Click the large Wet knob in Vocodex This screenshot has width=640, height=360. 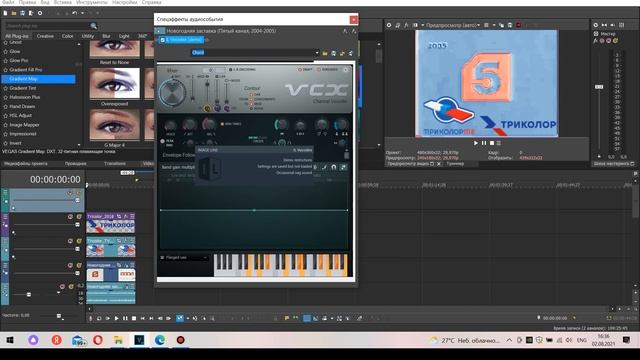[x=172, y=92]
